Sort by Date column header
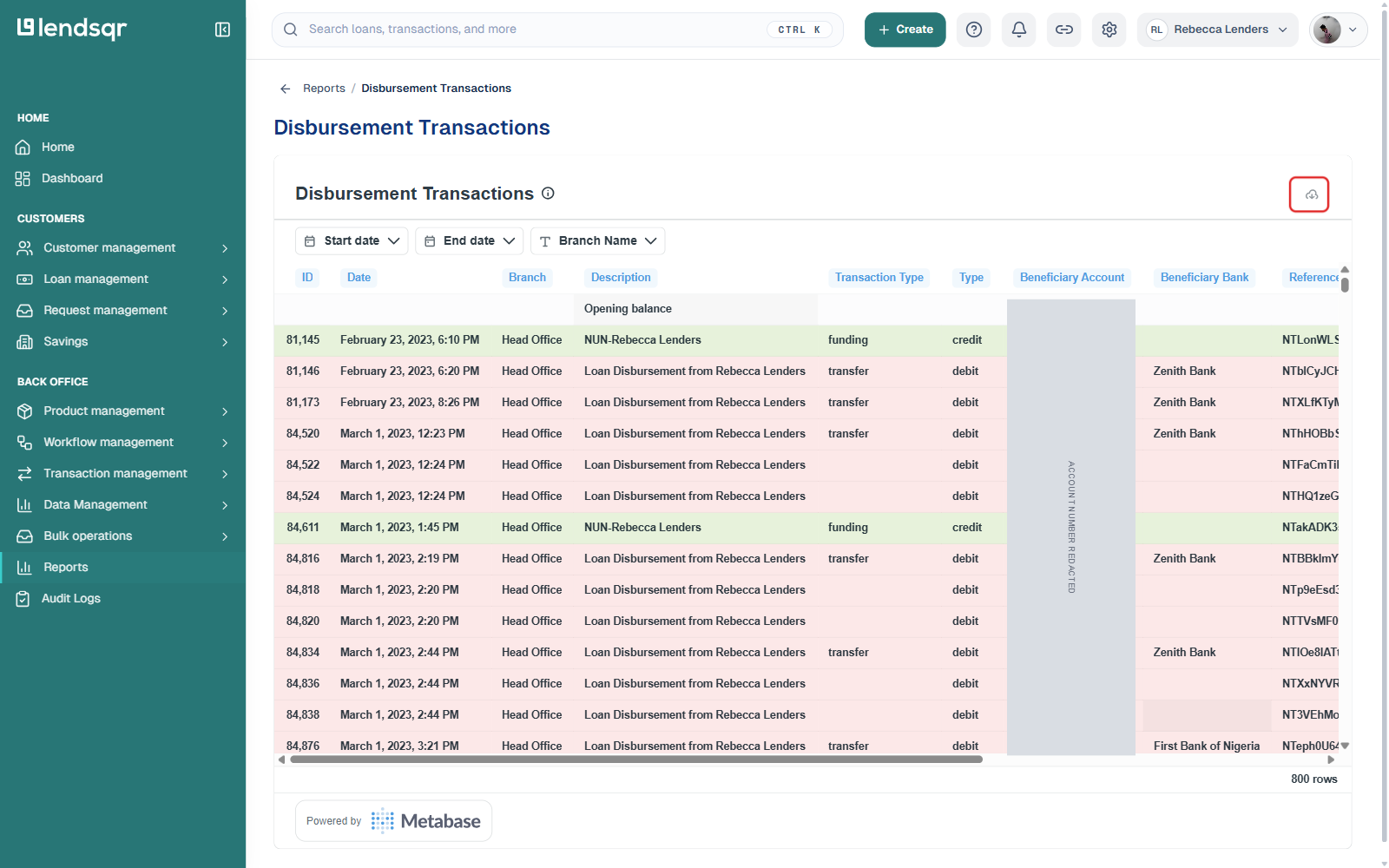The height and width of the screenshot is (868, 1389). 359,278
